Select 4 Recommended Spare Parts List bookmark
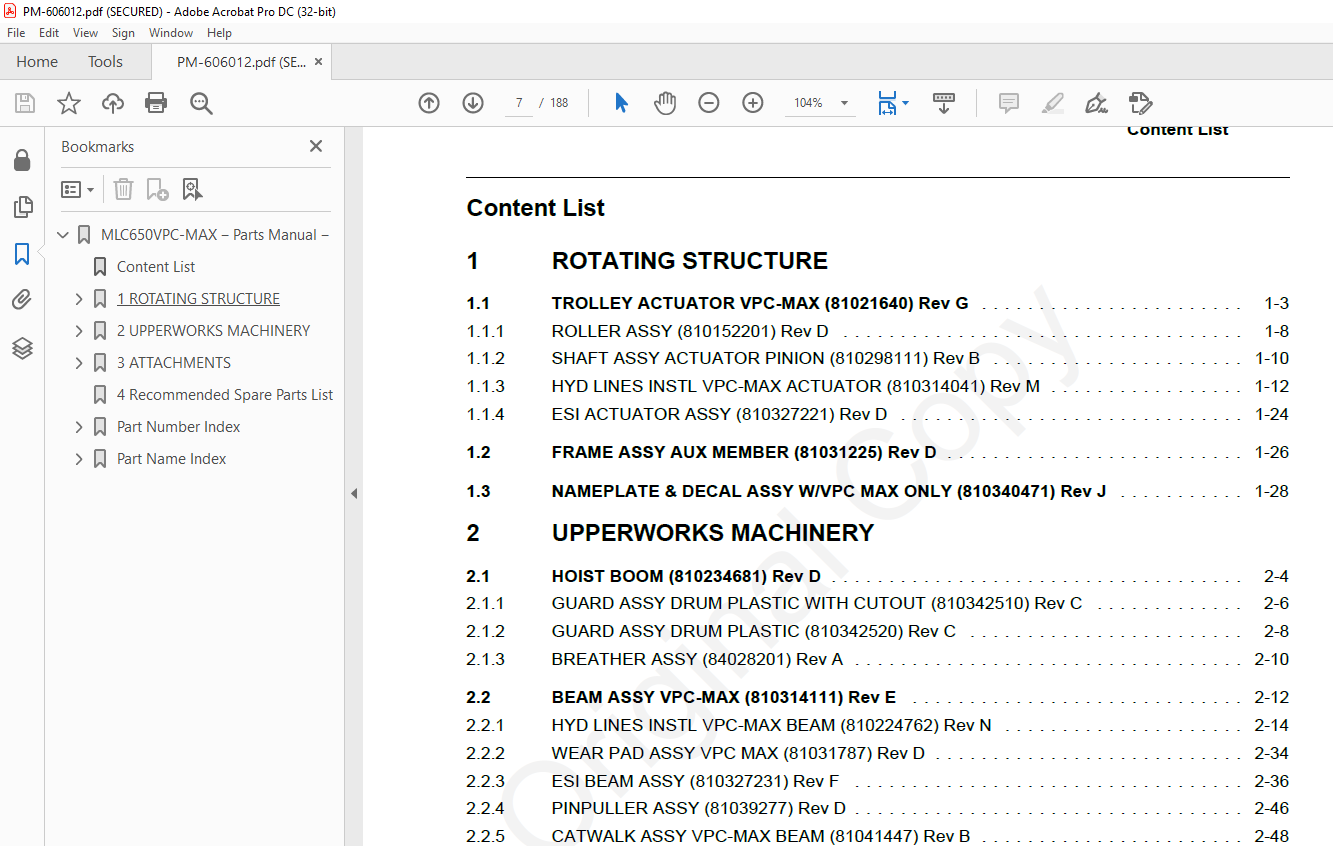The width and height of the screenshot is (1333, 846). tap(225, 395)
